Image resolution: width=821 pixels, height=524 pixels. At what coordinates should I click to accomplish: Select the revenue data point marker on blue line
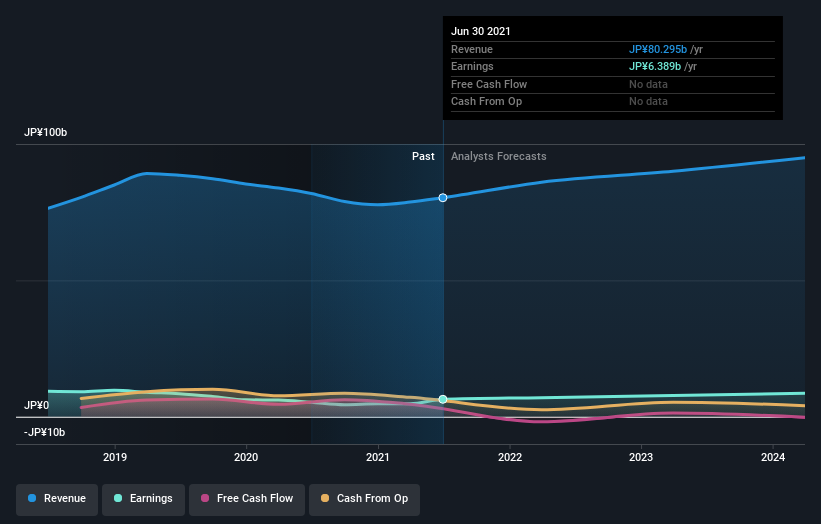point(443,198)
